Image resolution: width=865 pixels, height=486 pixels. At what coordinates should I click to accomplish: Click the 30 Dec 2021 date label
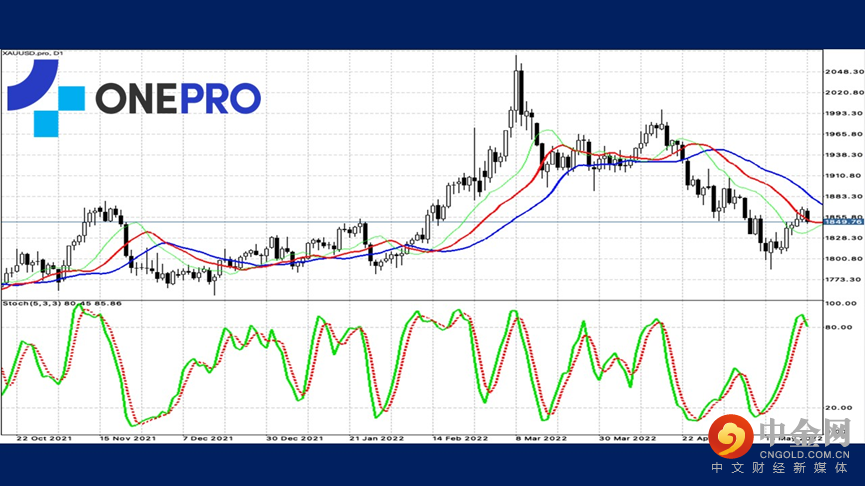tap(295, 439)
